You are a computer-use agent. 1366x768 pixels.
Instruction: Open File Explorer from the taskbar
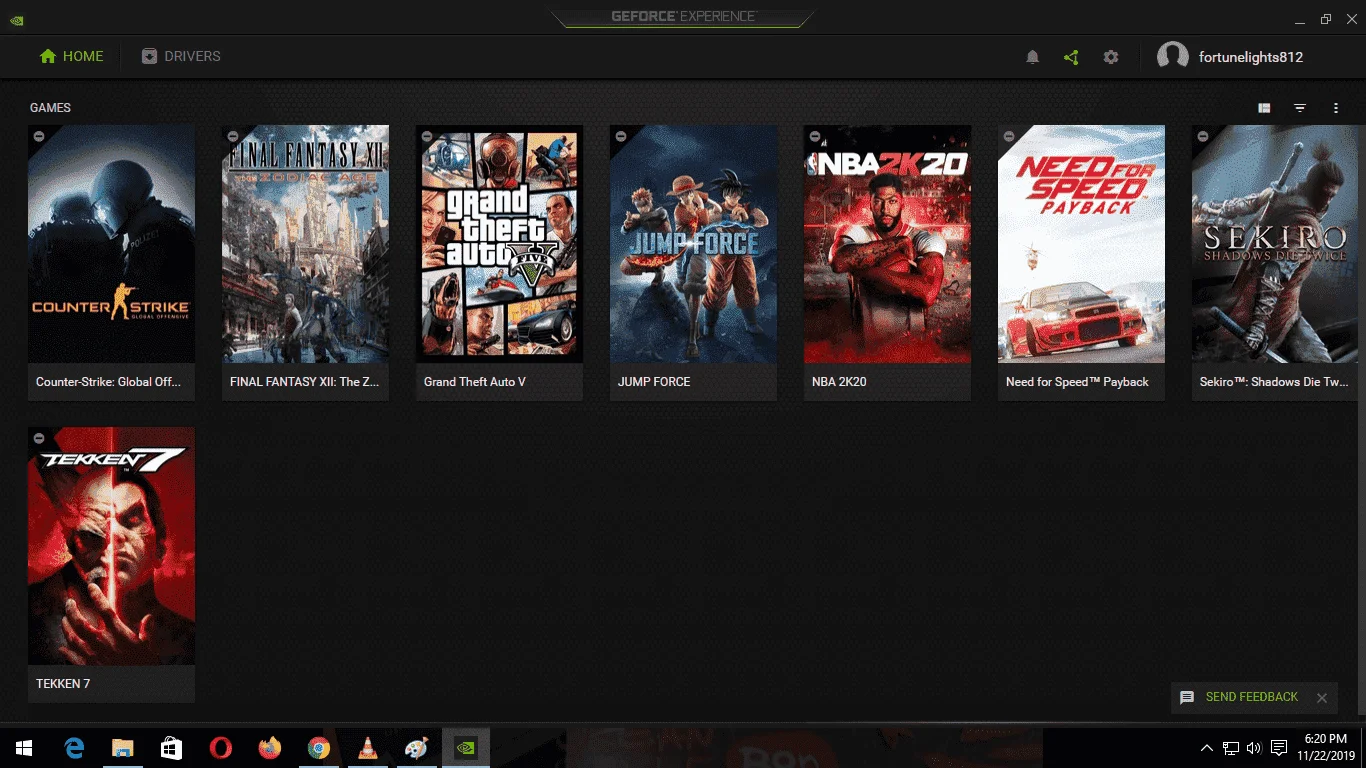point(123,748)
